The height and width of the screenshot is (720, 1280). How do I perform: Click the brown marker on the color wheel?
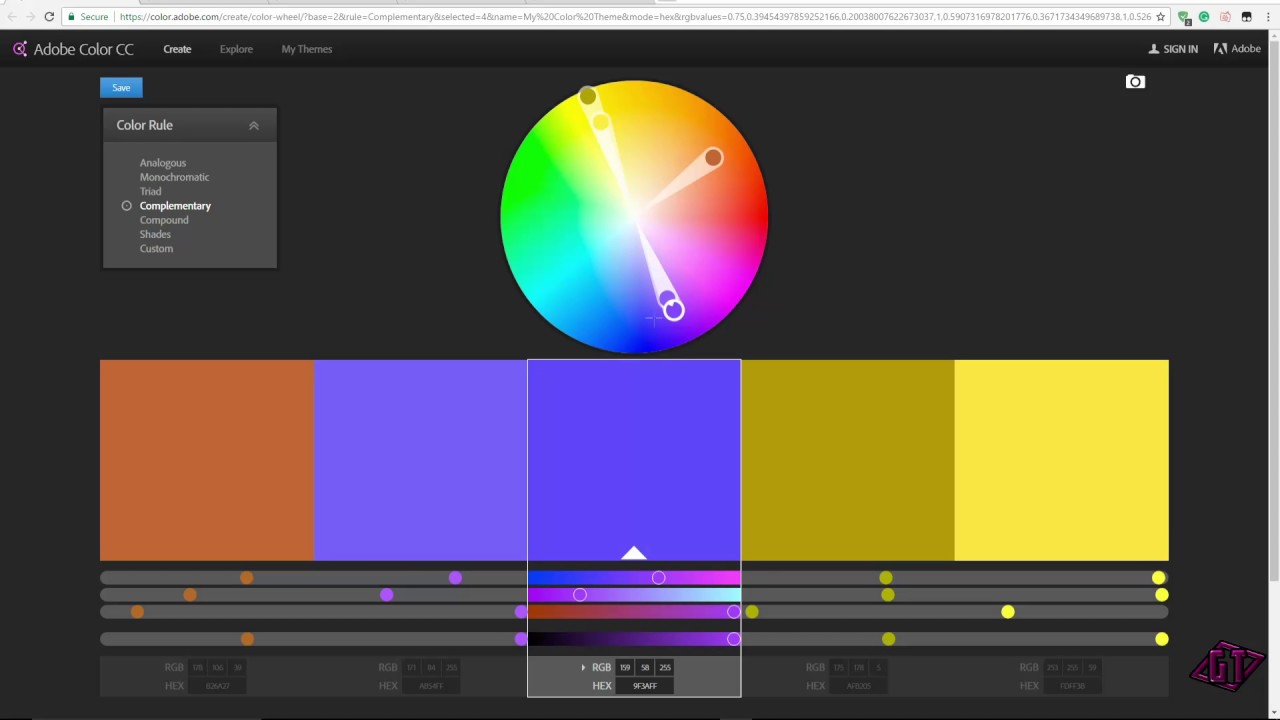(x=713, y=158)
